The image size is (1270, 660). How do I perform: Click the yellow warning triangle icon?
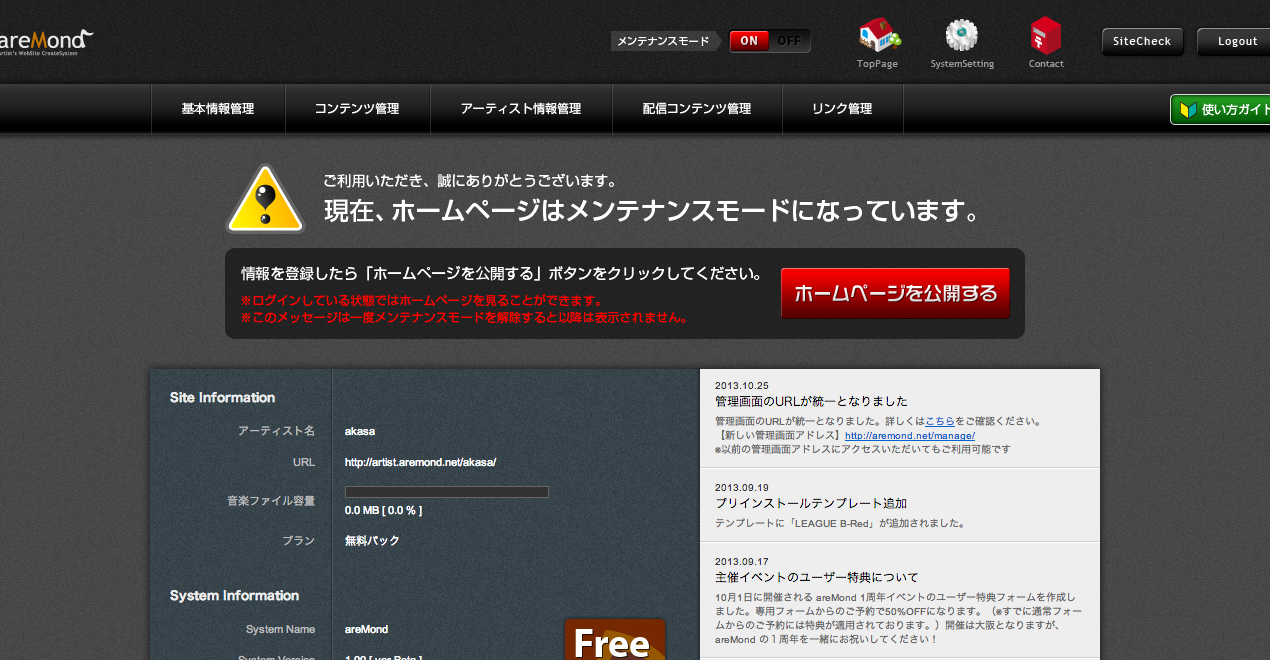click(265, 198)
